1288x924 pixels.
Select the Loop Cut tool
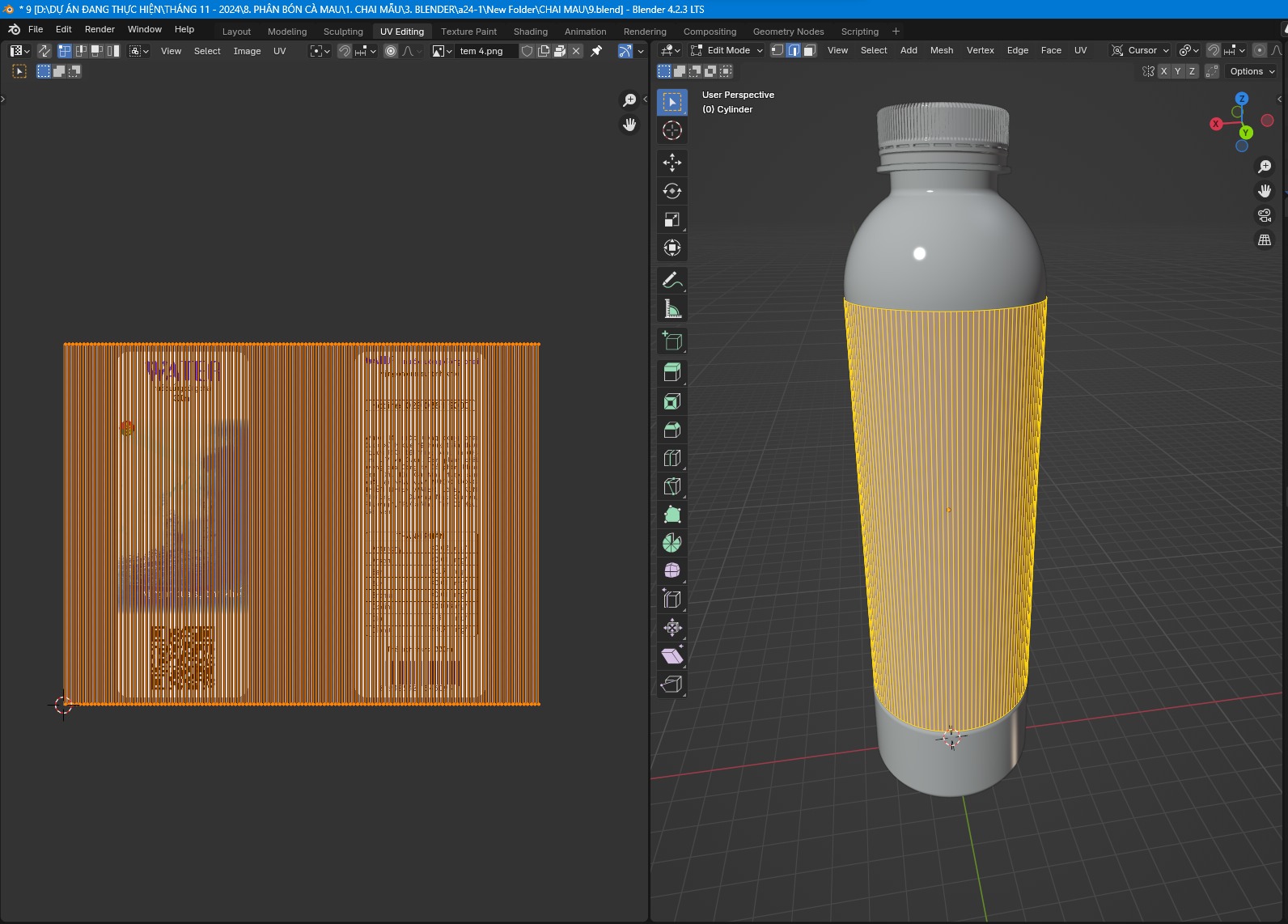[672, 458]
